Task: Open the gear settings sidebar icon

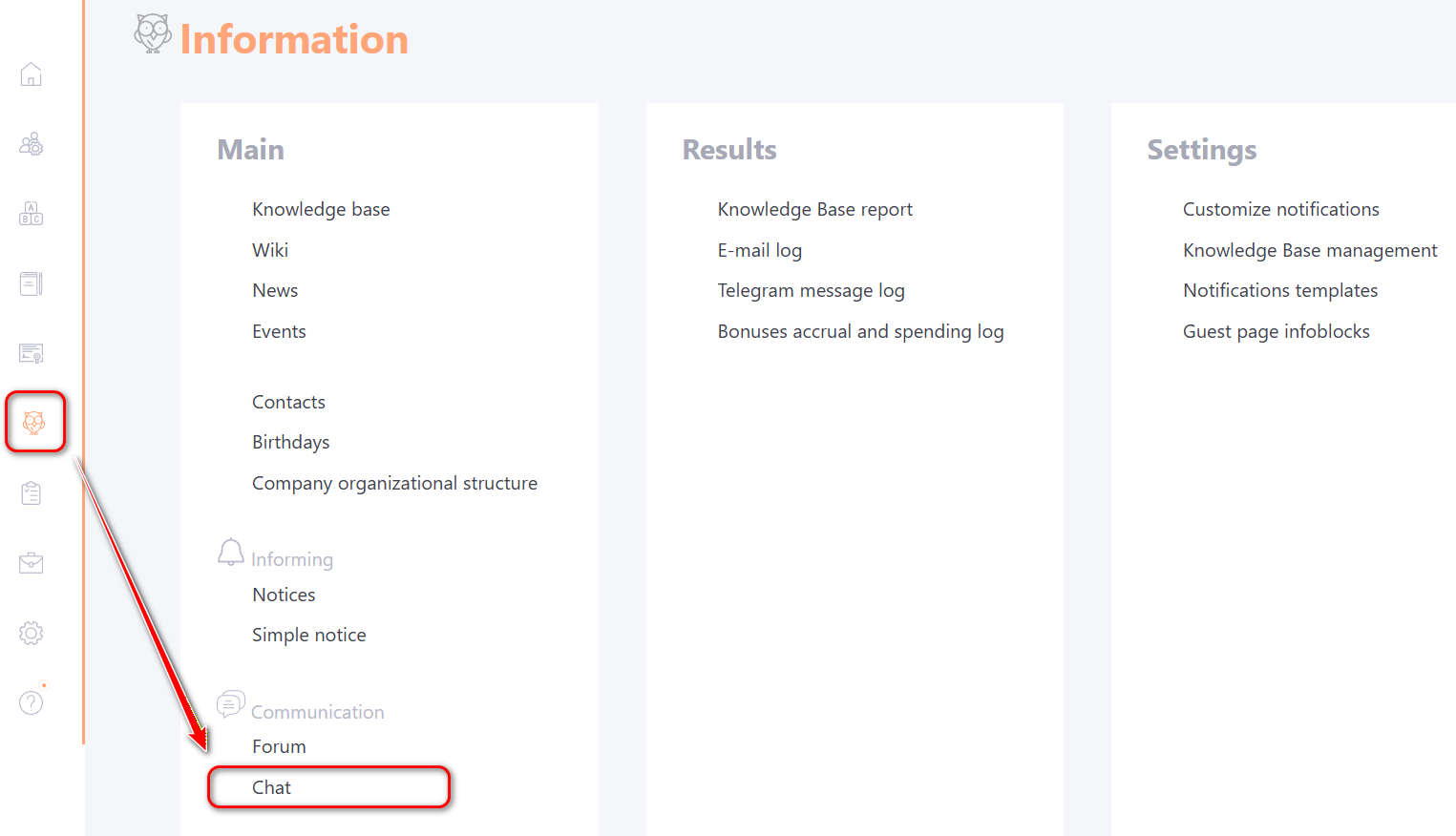Action: [x=32, y=633]
